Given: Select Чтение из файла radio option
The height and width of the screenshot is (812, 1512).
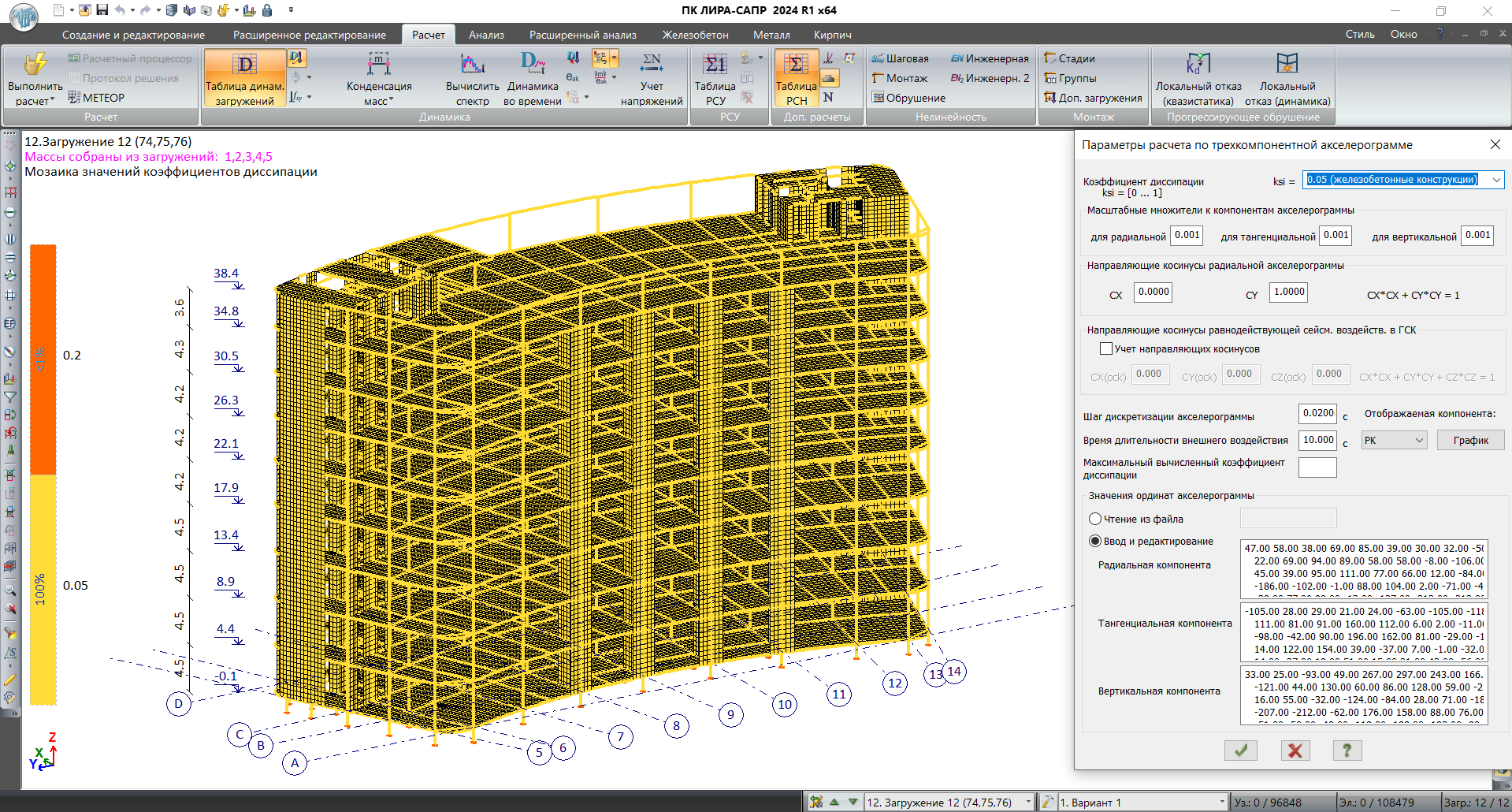Looking at the screenshot, I should tap(1095, 519).
